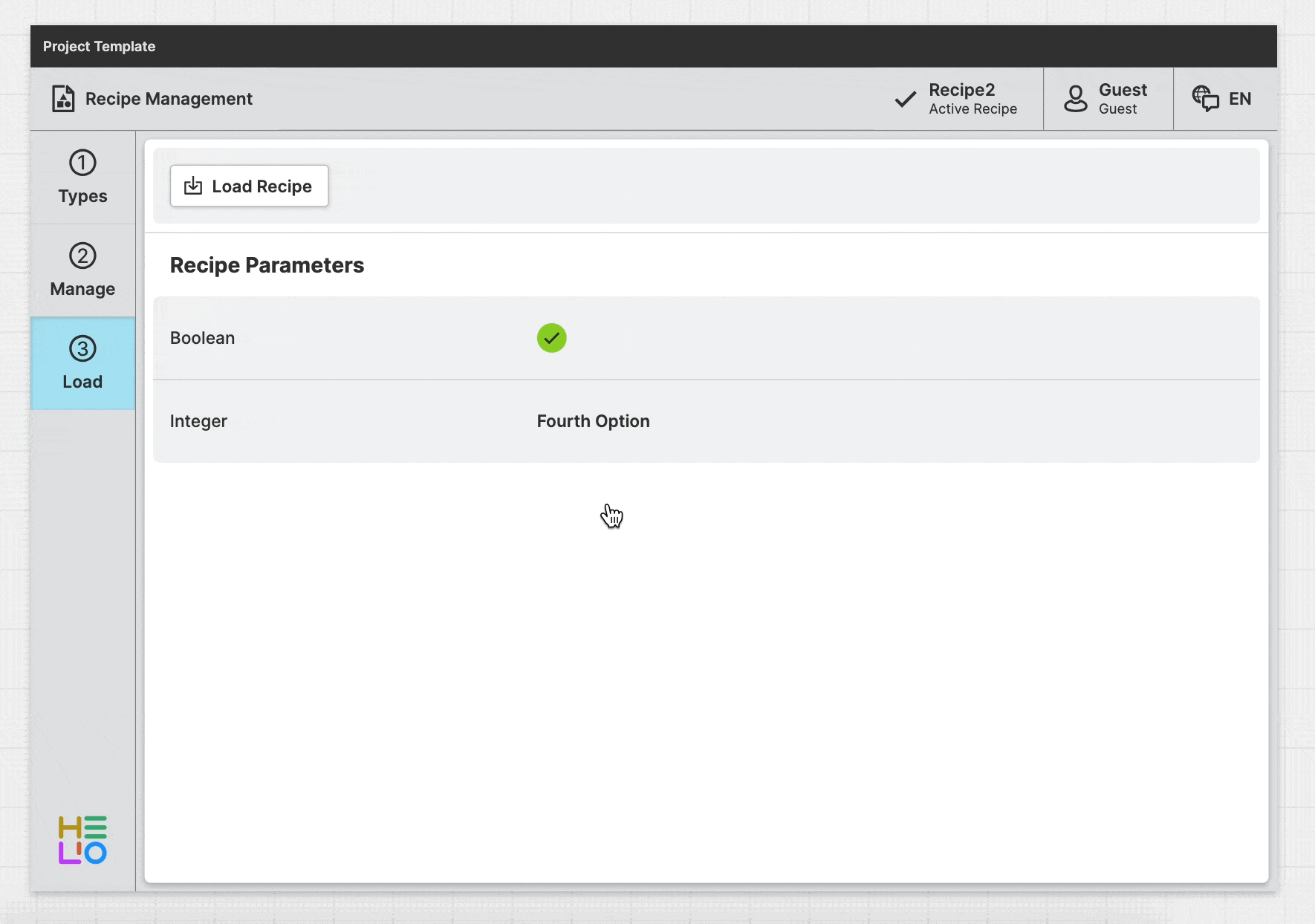The image size is (1315, 924).
Task: Click the circled number 1 icon
Action: [x=82, y=163]
